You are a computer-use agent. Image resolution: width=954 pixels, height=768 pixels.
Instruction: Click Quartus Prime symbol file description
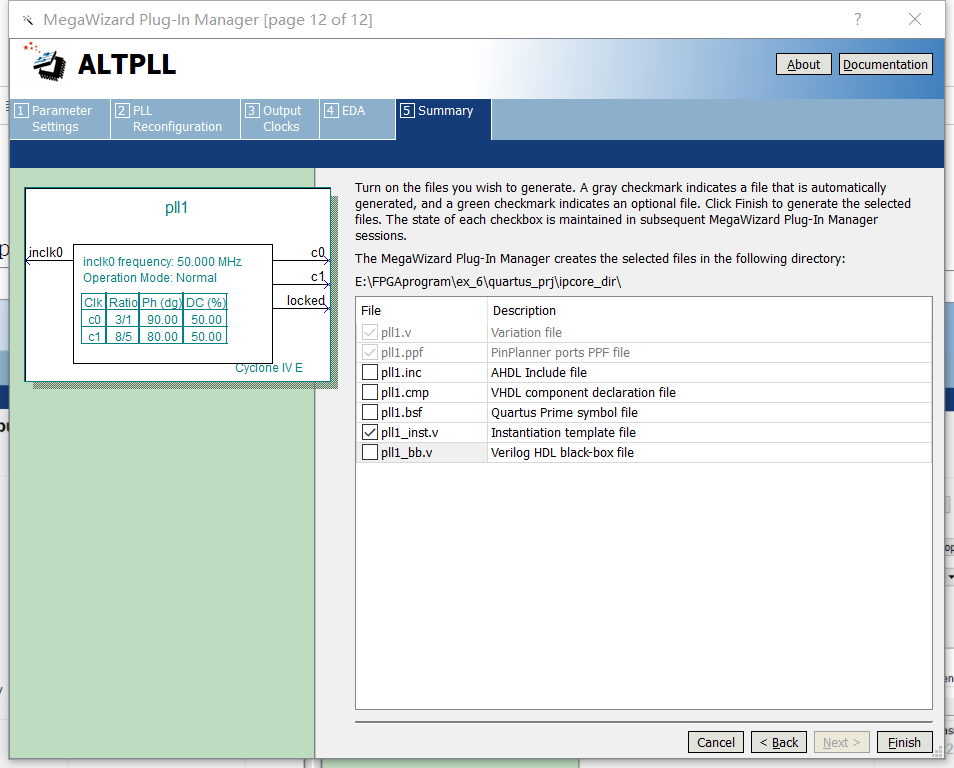pos(565,413)
